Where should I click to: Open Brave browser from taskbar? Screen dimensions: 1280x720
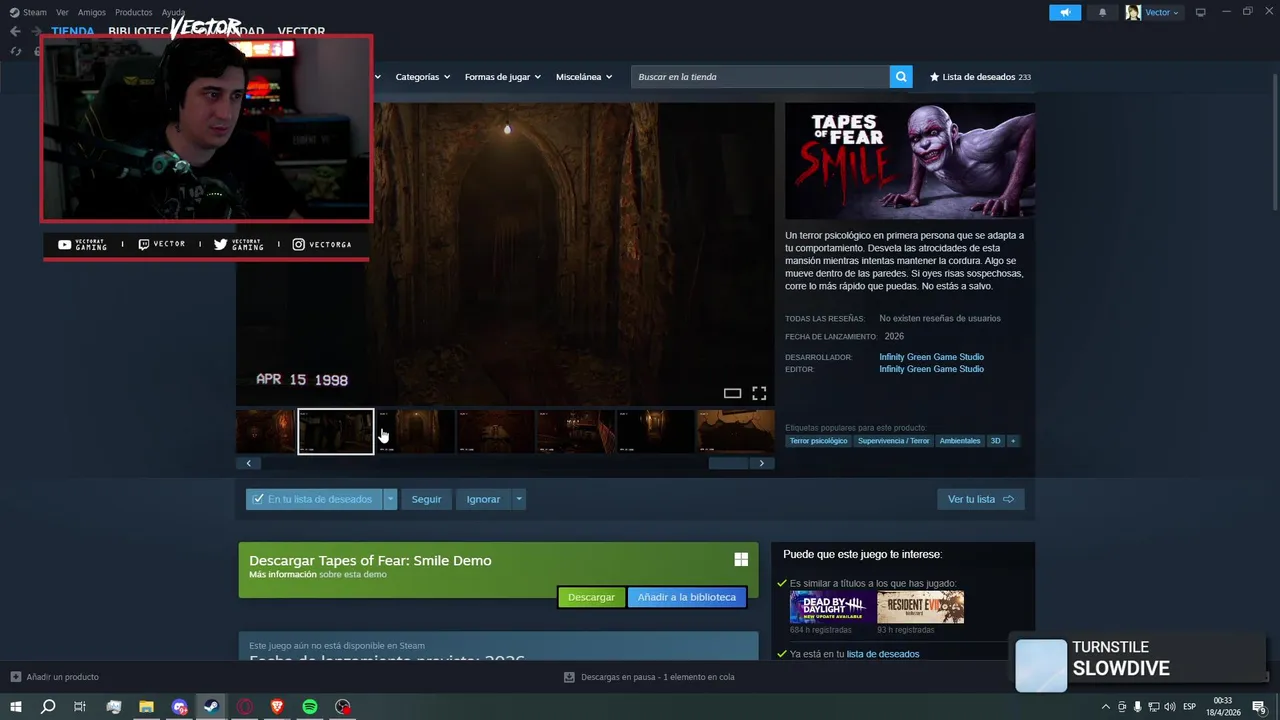coord(277,707)
